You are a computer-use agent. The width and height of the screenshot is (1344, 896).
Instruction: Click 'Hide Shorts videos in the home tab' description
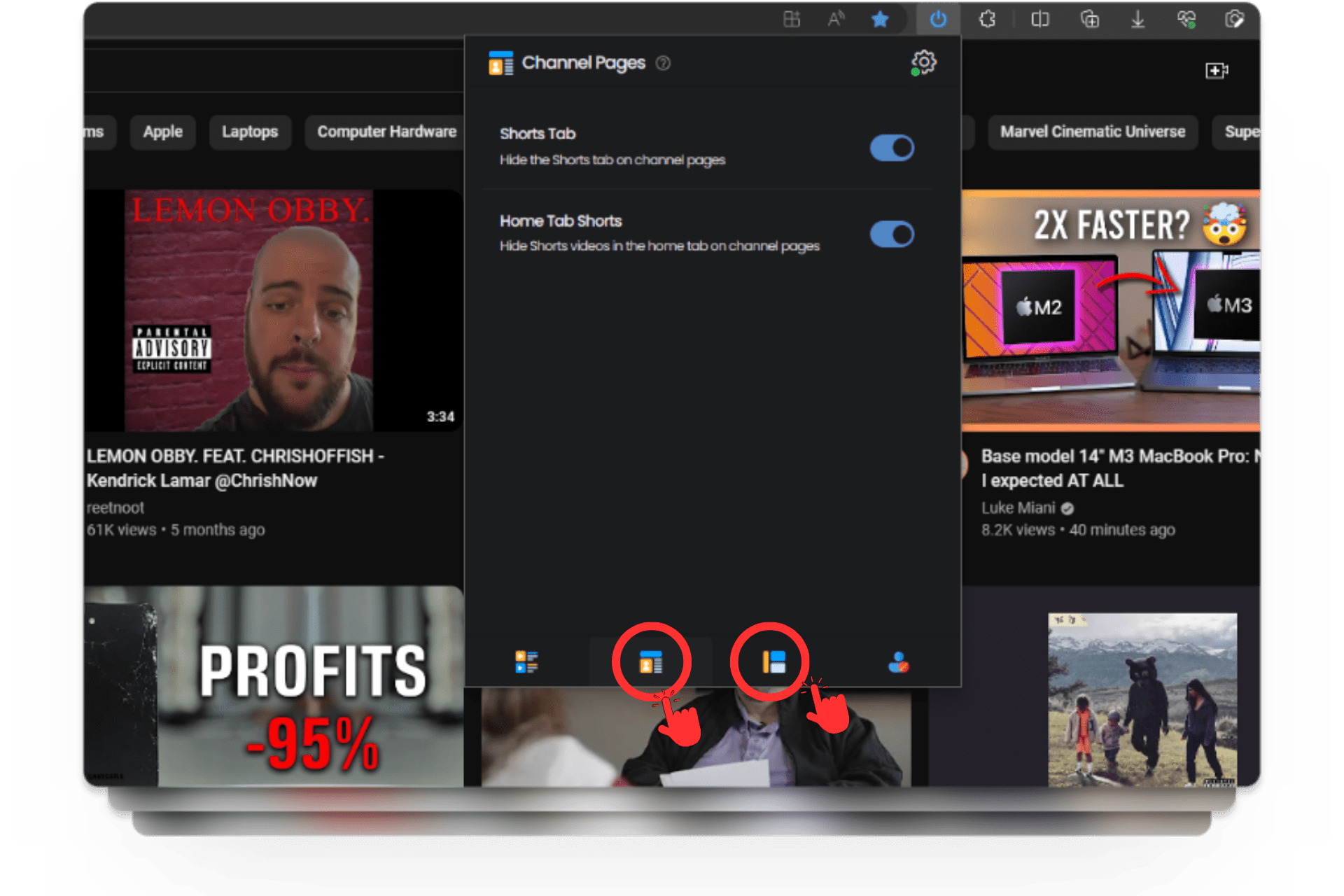[659, 246]
